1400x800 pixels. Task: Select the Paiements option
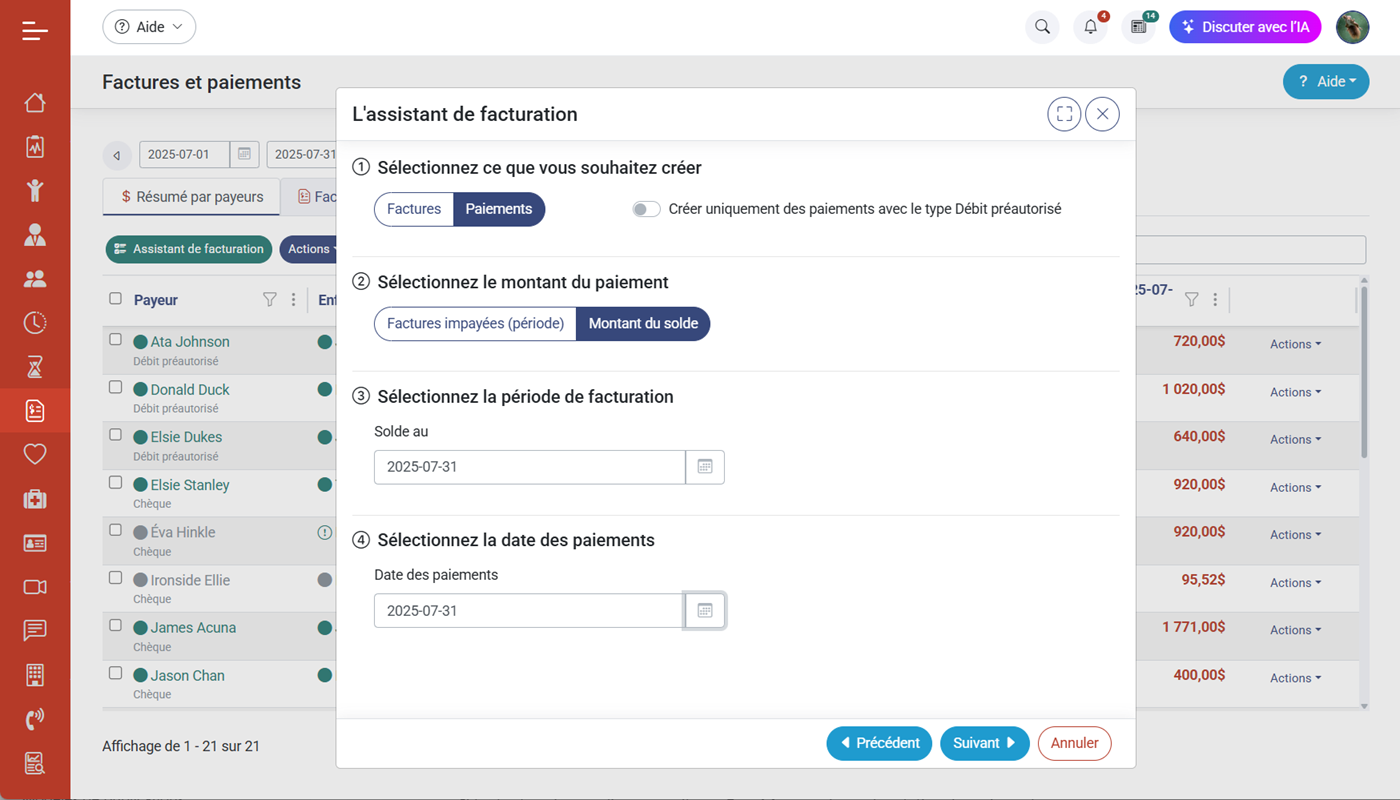tap(499, 209)
